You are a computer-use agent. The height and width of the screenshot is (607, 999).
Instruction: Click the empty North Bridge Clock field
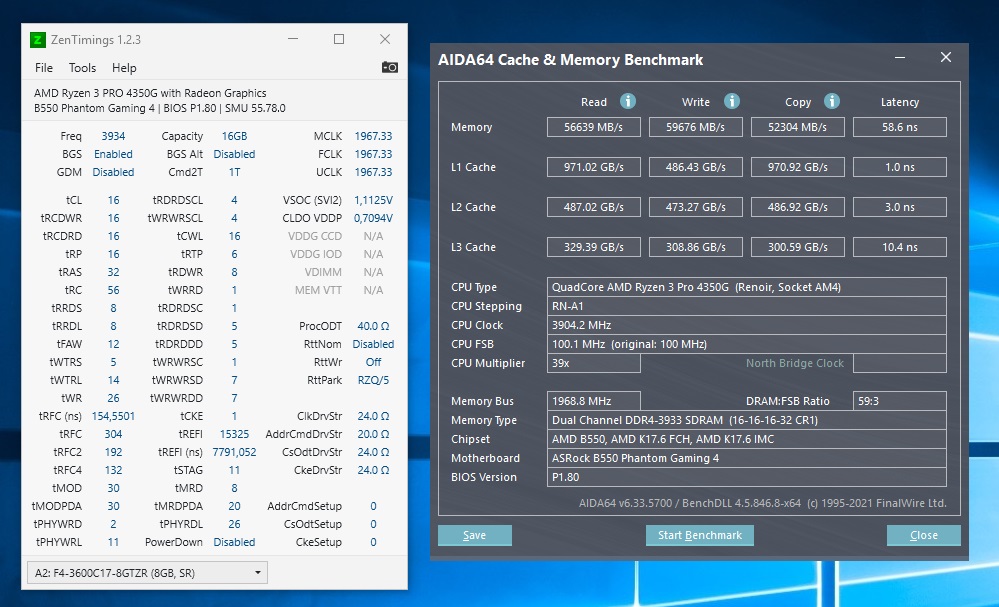click(900, 363)
